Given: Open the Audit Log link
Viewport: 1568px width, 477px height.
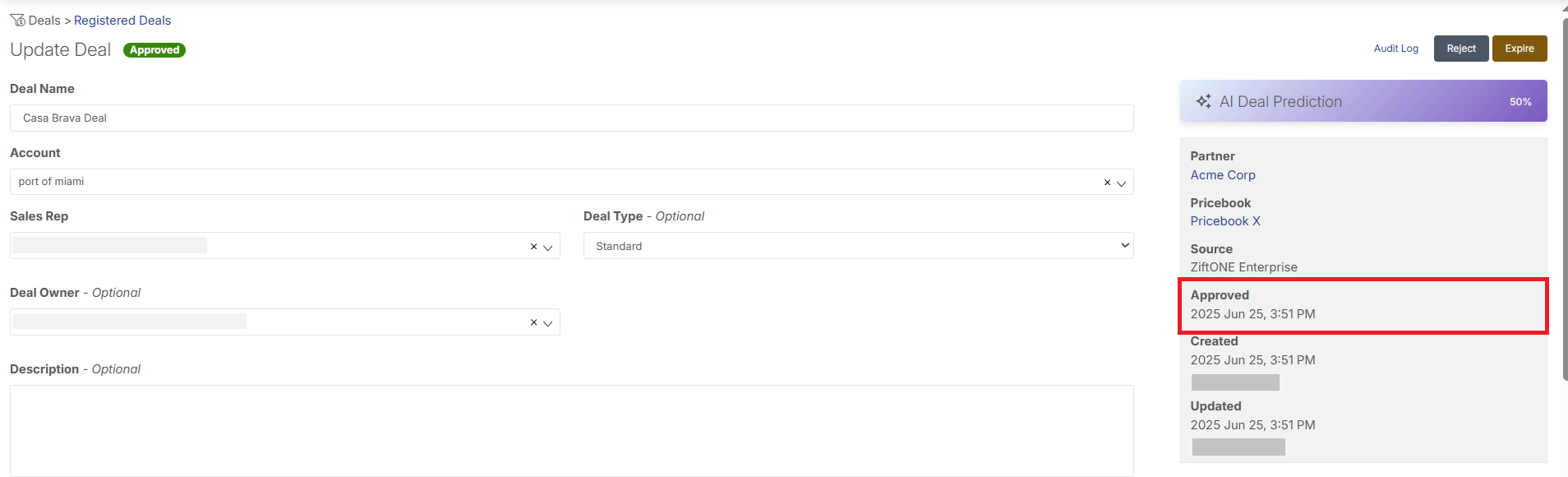Looking at the screenshot, I should coord(1395,49).
